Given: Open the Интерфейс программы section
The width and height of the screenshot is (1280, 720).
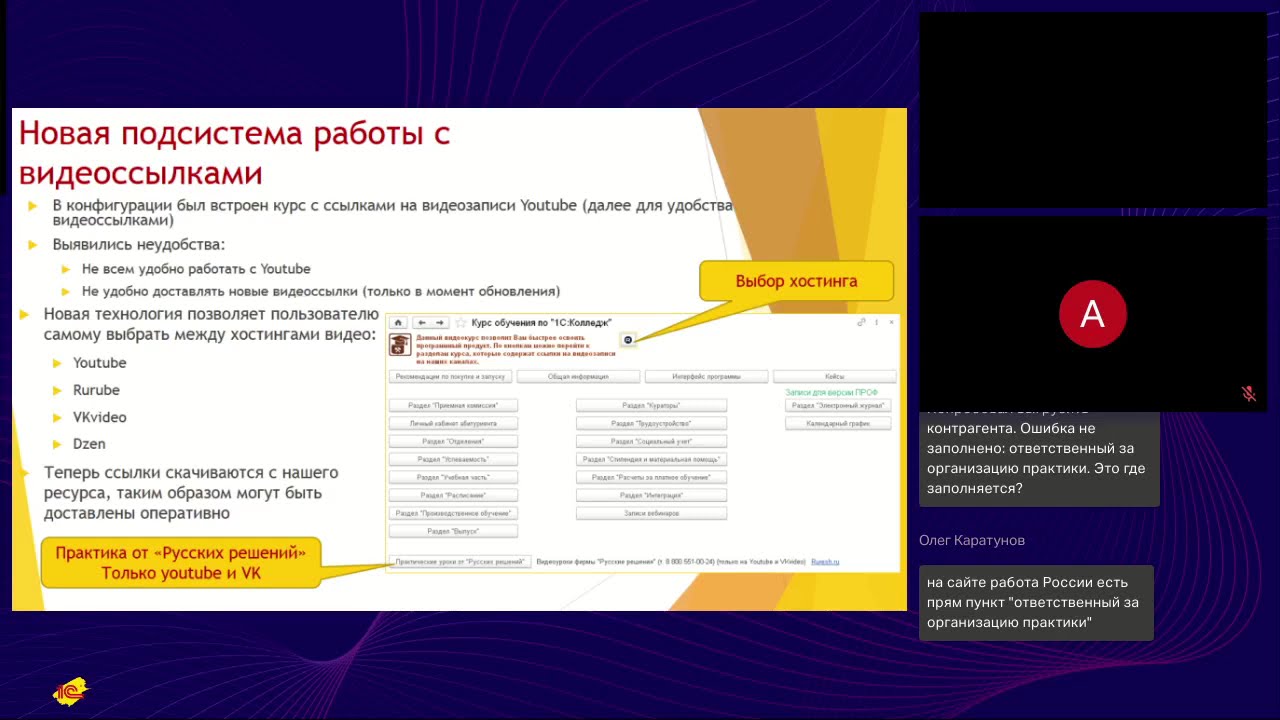Looking at the screenshot, I should click(706, 377).
